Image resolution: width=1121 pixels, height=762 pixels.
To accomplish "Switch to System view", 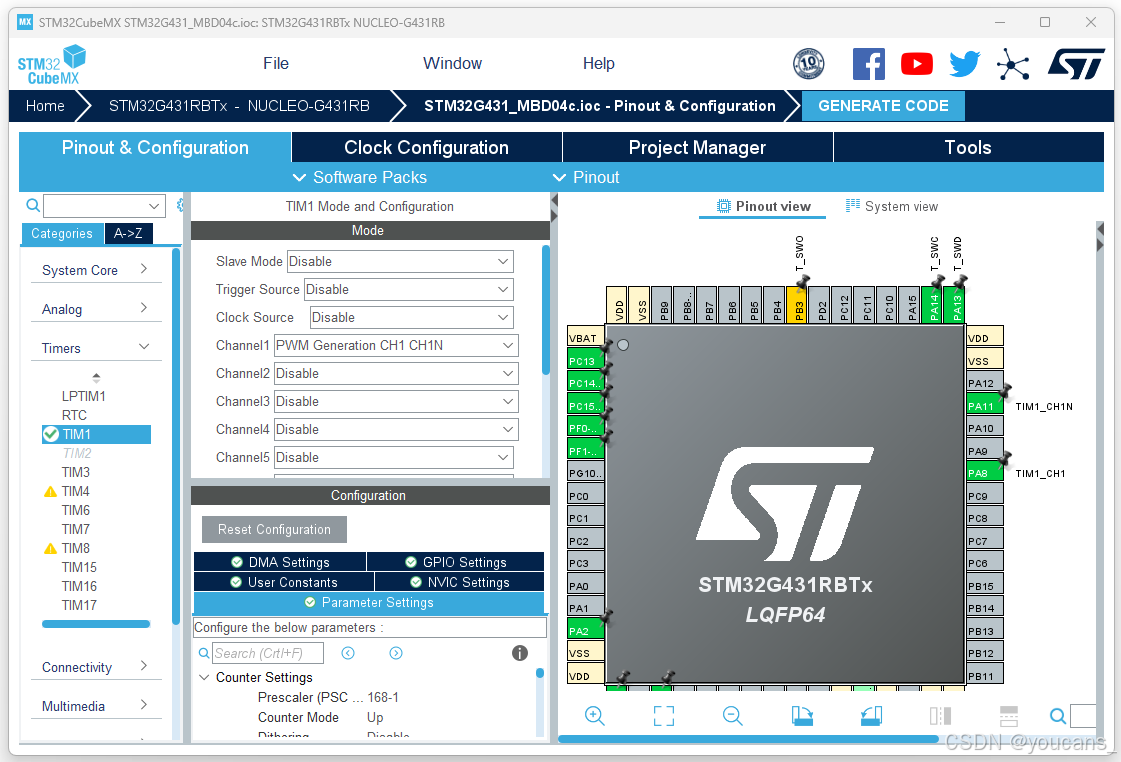I will point(892,207).
